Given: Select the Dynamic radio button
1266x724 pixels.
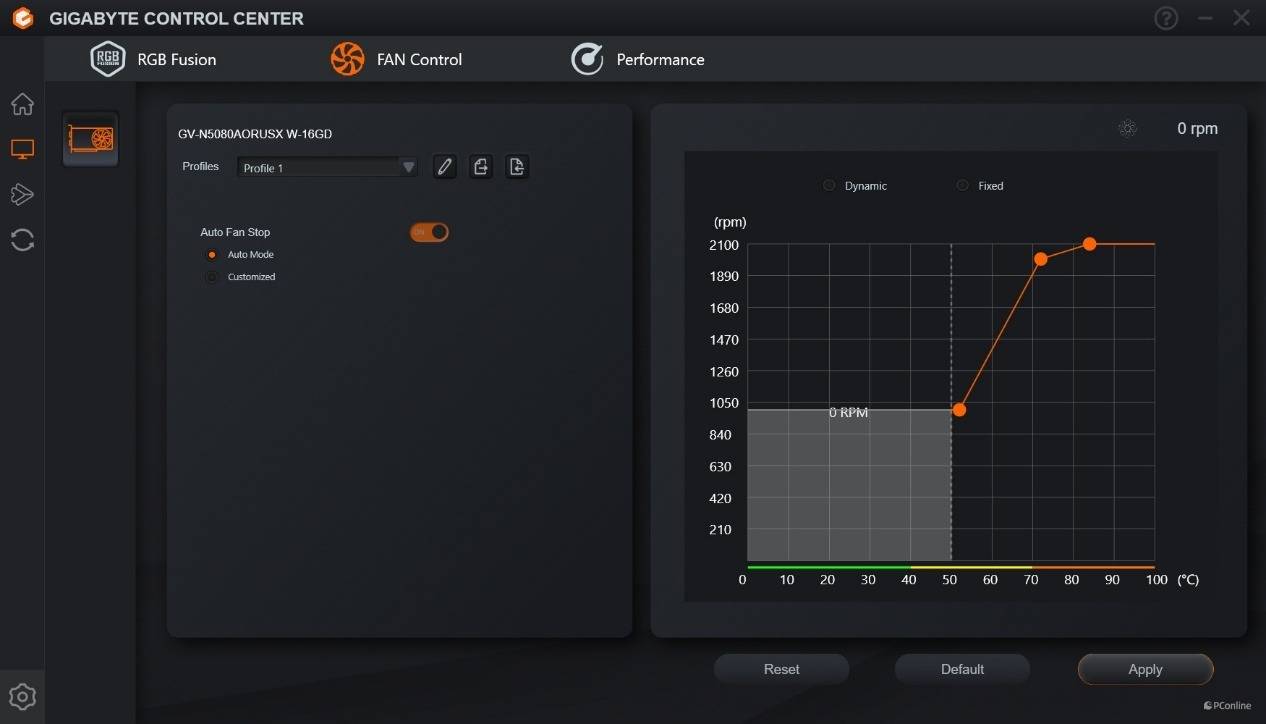Looking at the screenshot, I should [x=829, y=186].
